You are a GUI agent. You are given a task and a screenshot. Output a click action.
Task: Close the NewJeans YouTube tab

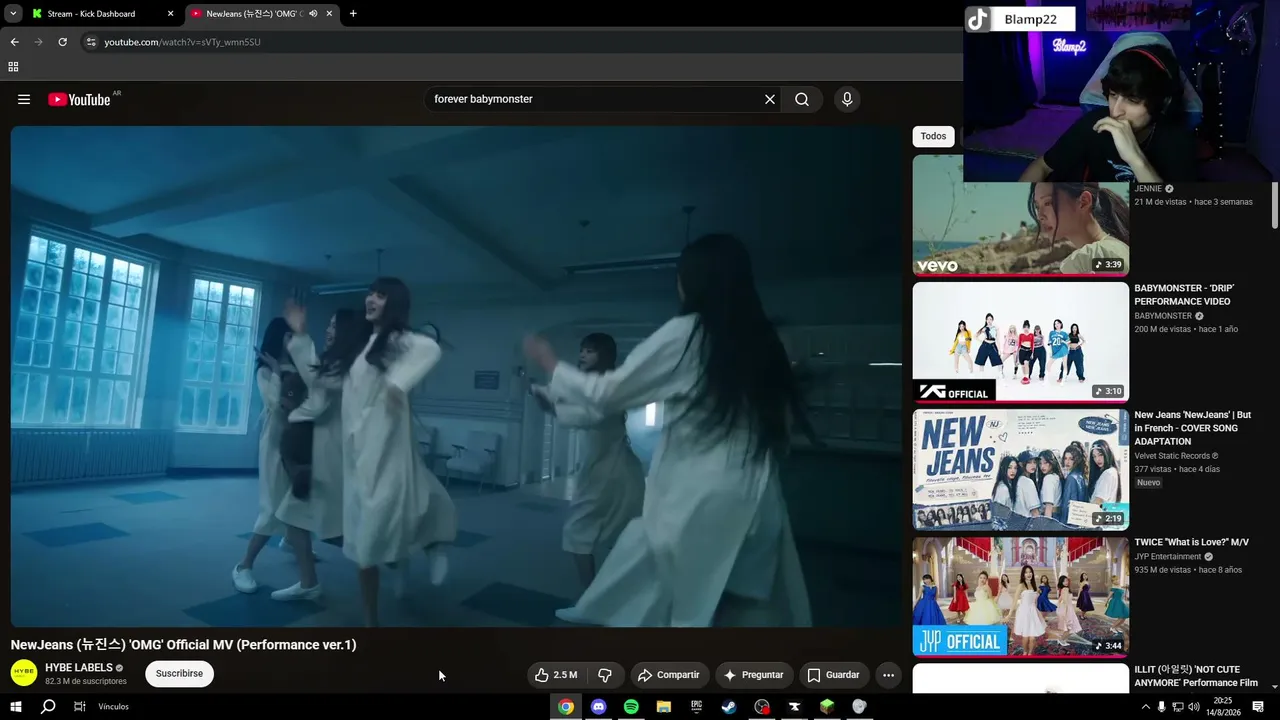tap(329, 14)
